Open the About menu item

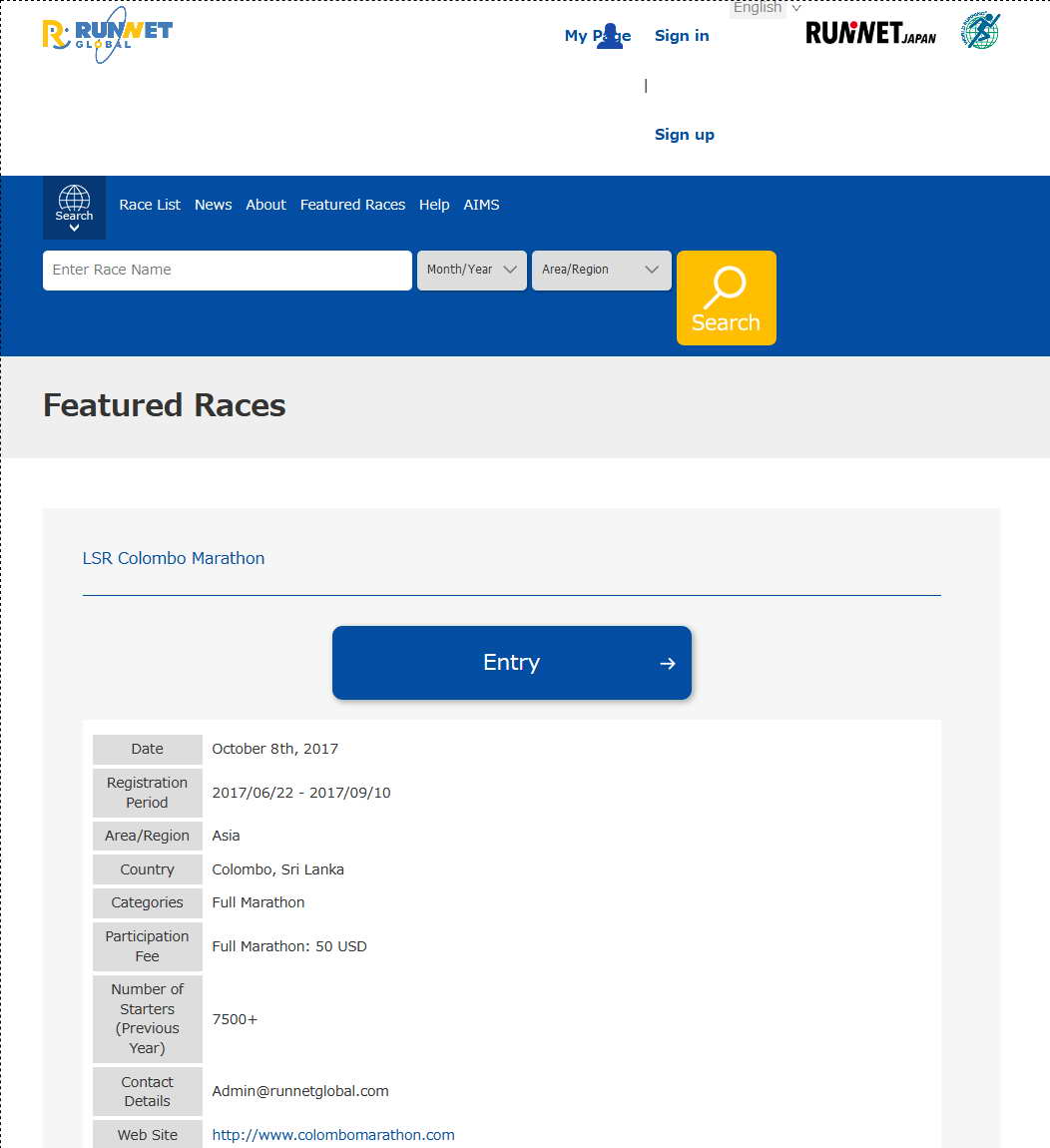(265, 205)
